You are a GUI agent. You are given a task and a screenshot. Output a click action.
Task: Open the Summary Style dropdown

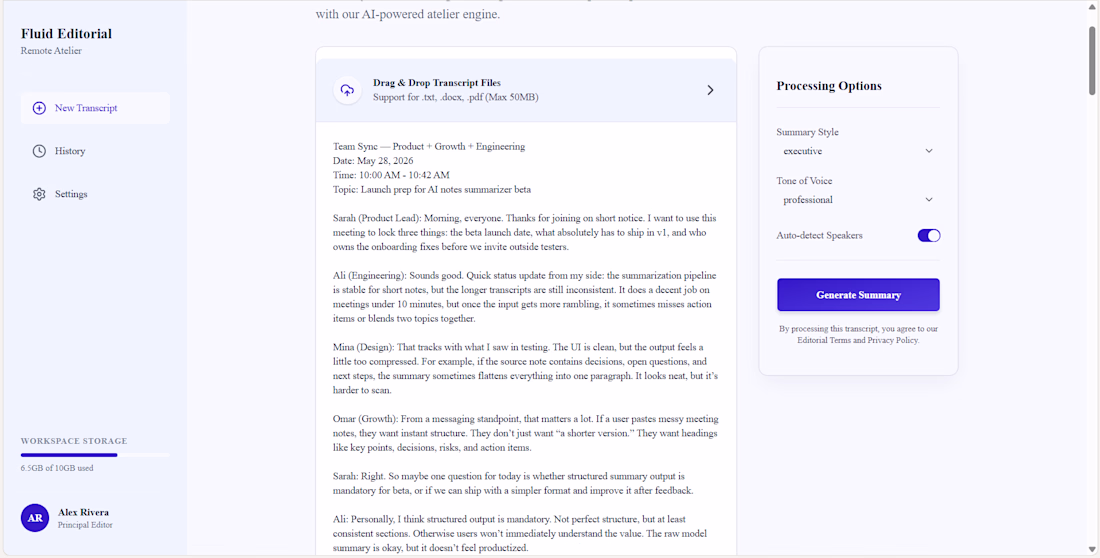(858, 151)
